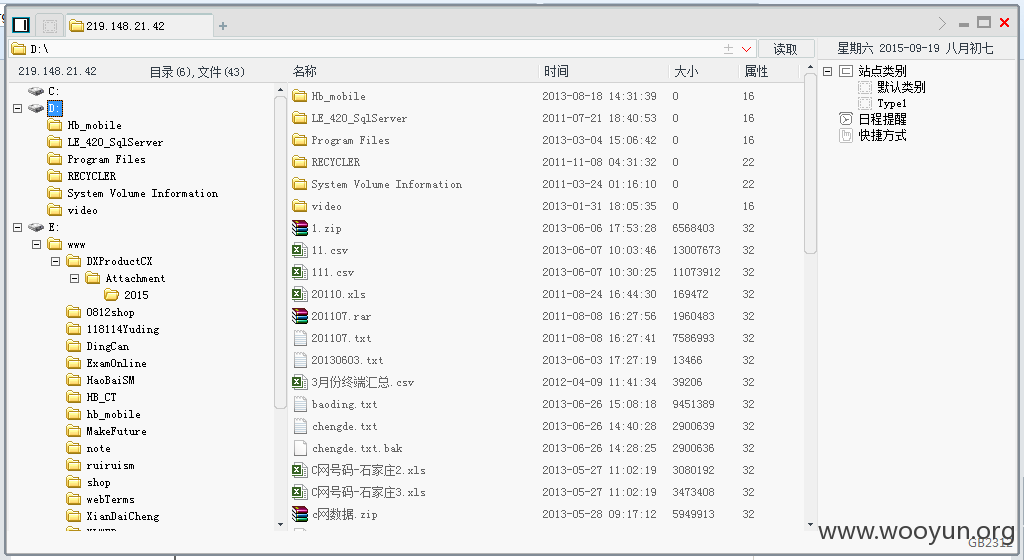Viewport: 1024px width, 560px height.
Task: Open a new tab with the plus icon
Action: 223,26
